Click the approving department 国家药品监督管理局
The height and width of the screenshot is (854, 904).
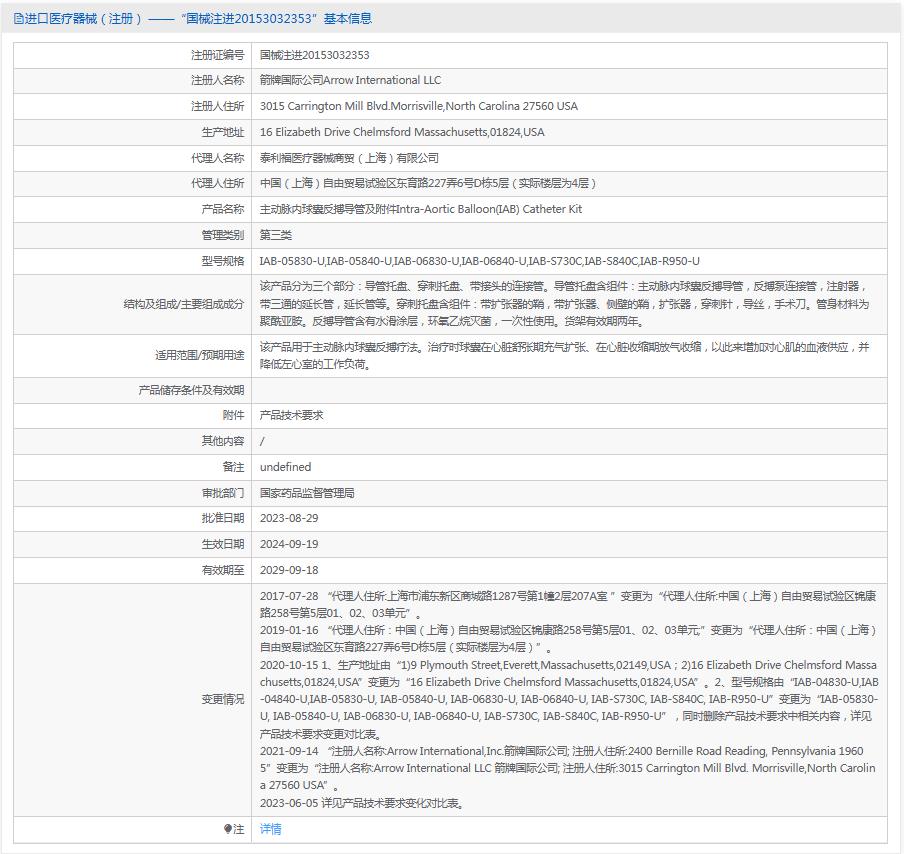tap(307, 493)
